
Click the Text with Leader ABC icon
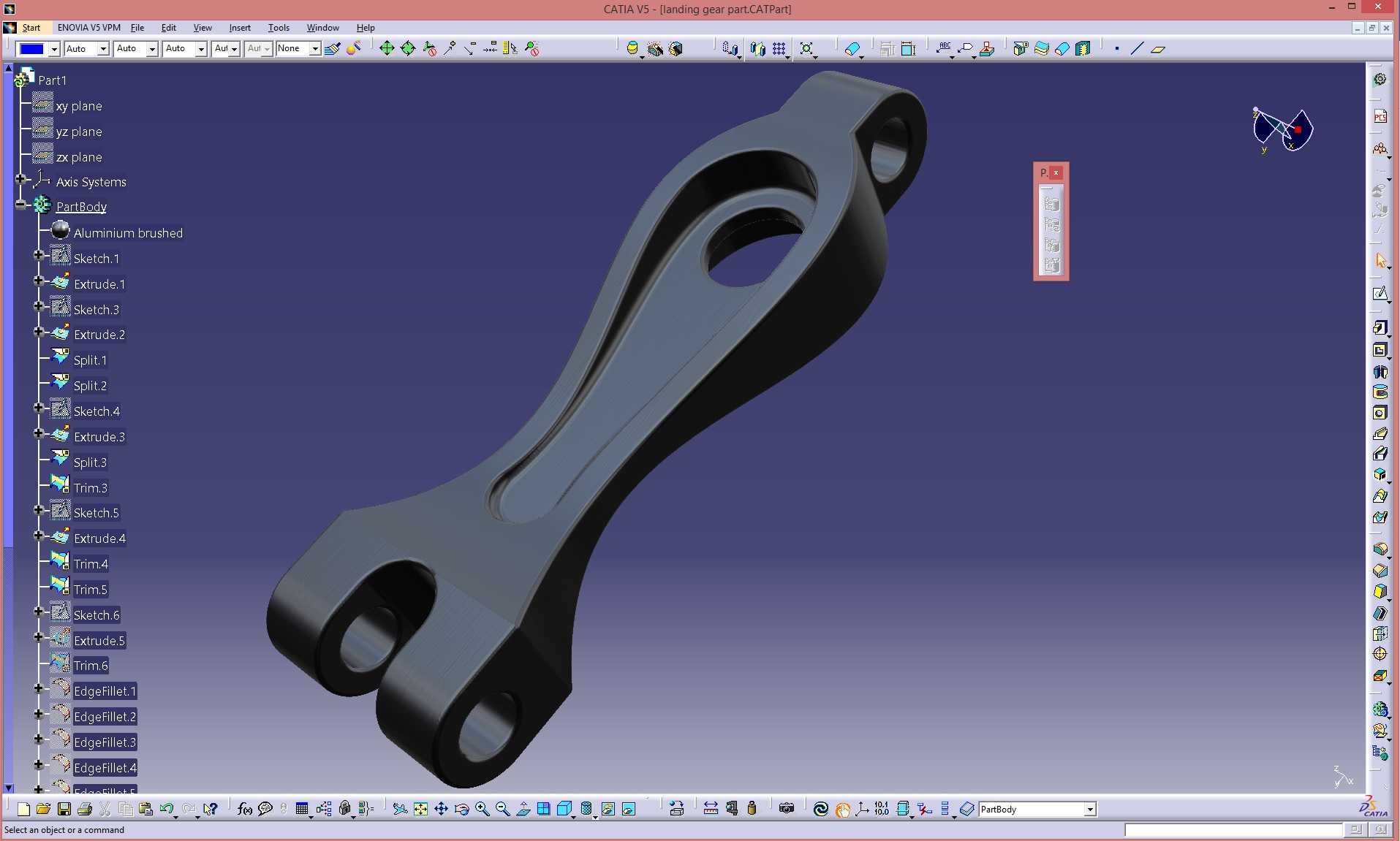pyautogui.click(x=944, y=49)
